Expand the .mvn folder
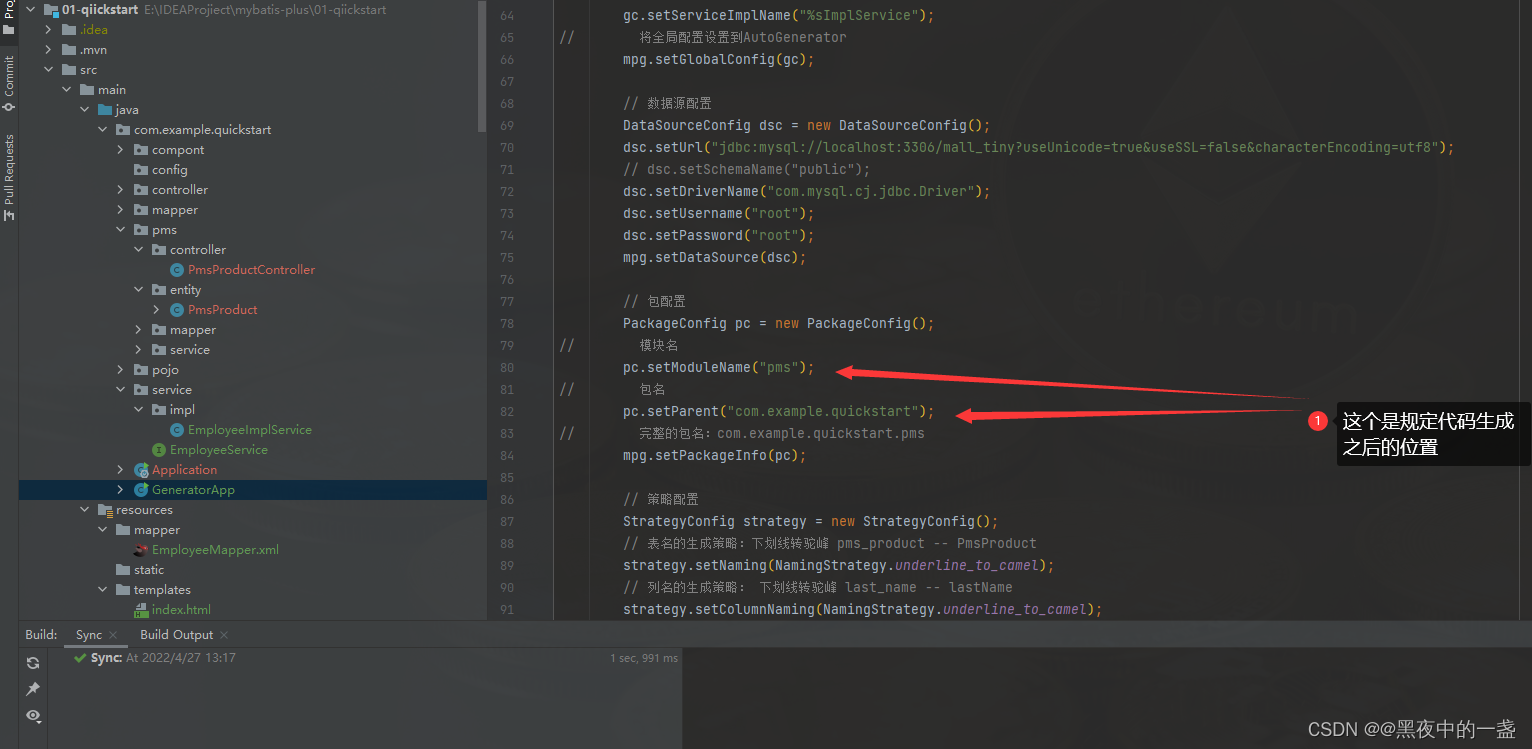 (x=48, y=49)
